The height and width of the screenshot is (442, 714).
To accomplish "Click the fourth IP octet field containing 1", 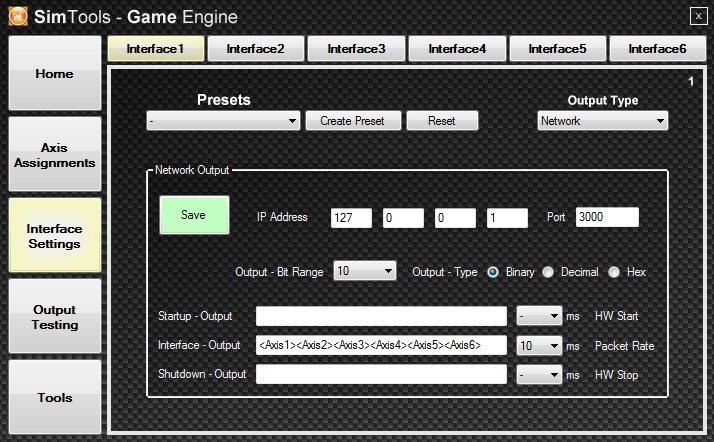I will 507,218.
